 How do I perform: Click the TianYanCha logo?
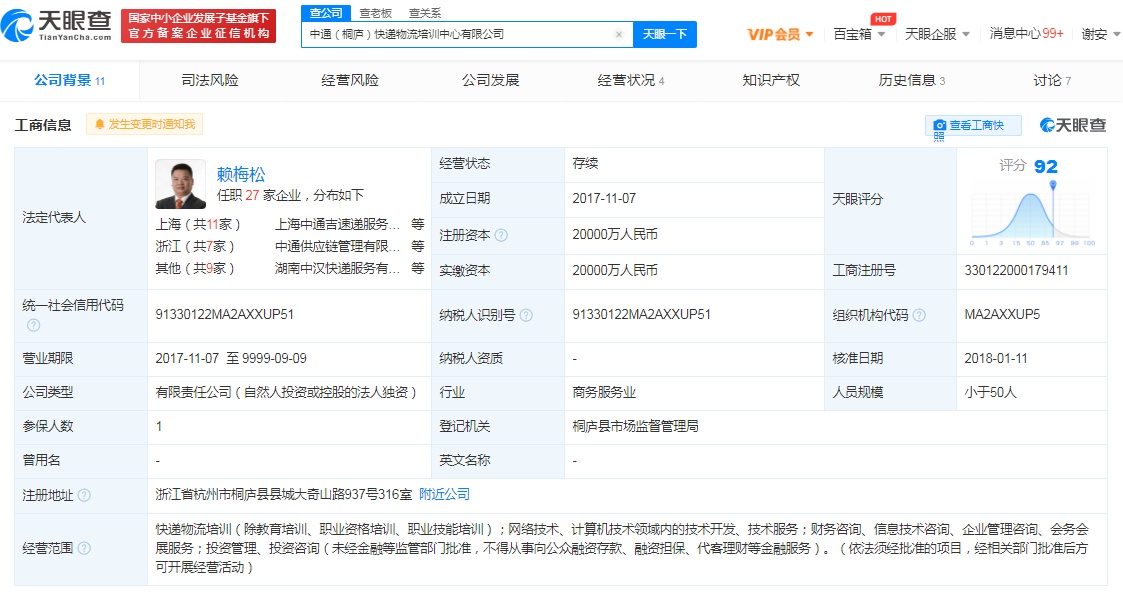coord(57,26)
